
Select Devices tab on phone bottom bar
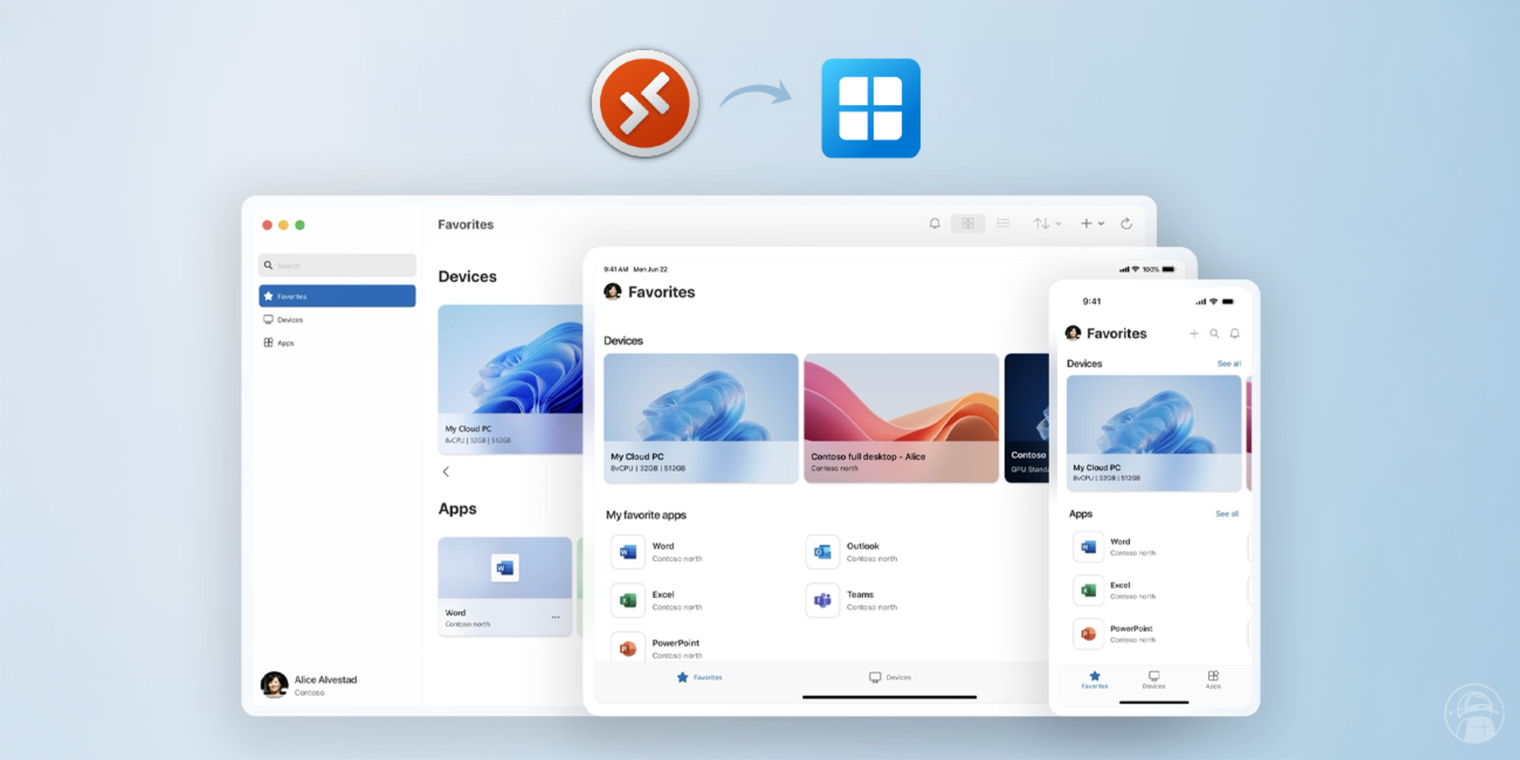[1154, 680]
